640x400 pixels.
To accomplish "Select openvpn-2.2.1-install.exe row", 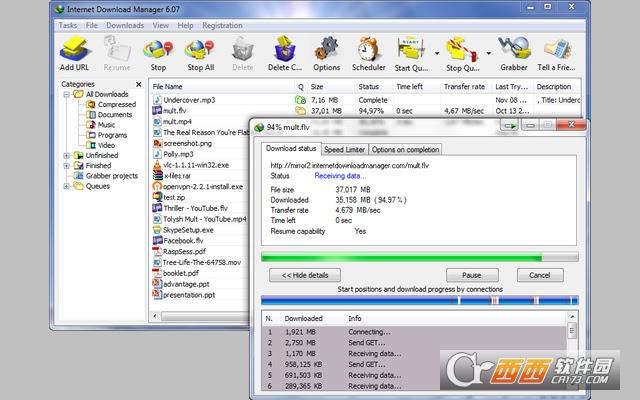I will [203, 187].
